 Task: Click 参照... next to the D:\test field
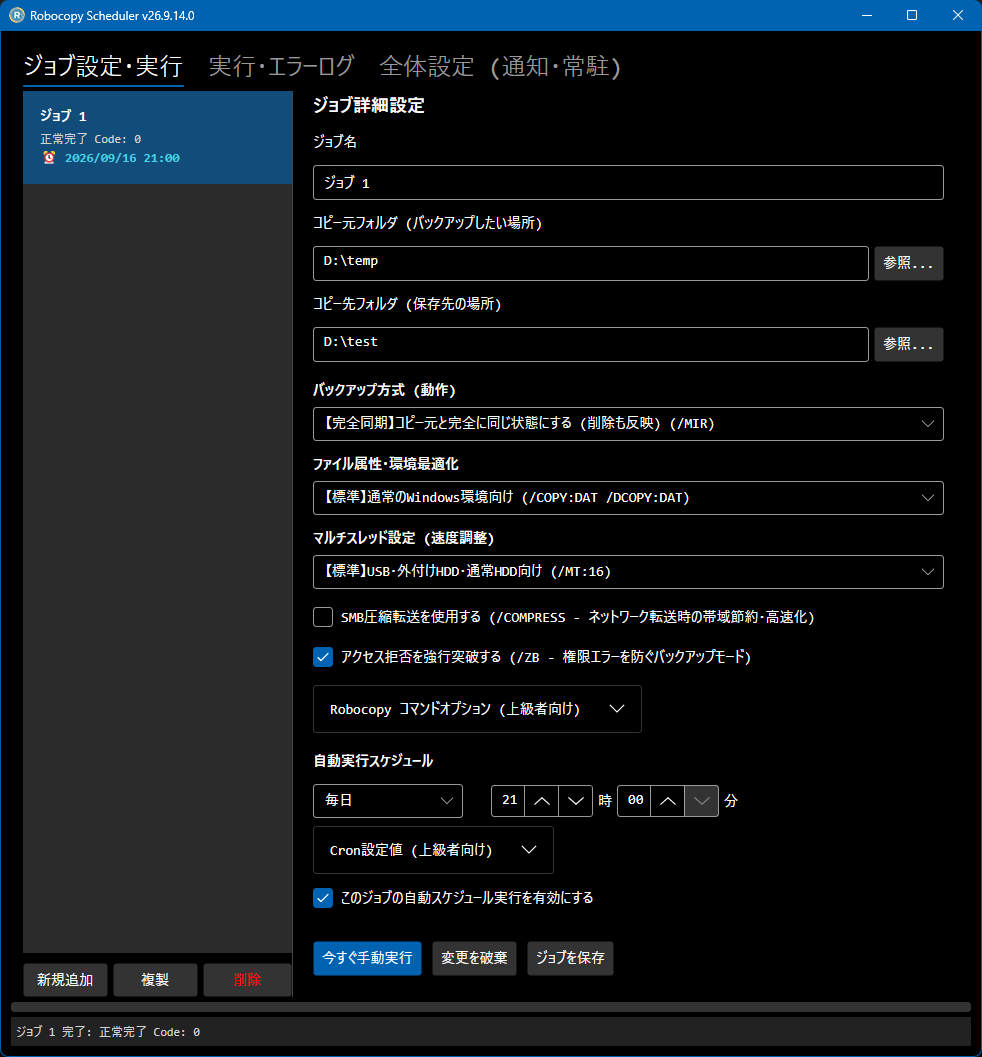click(909, 344)
